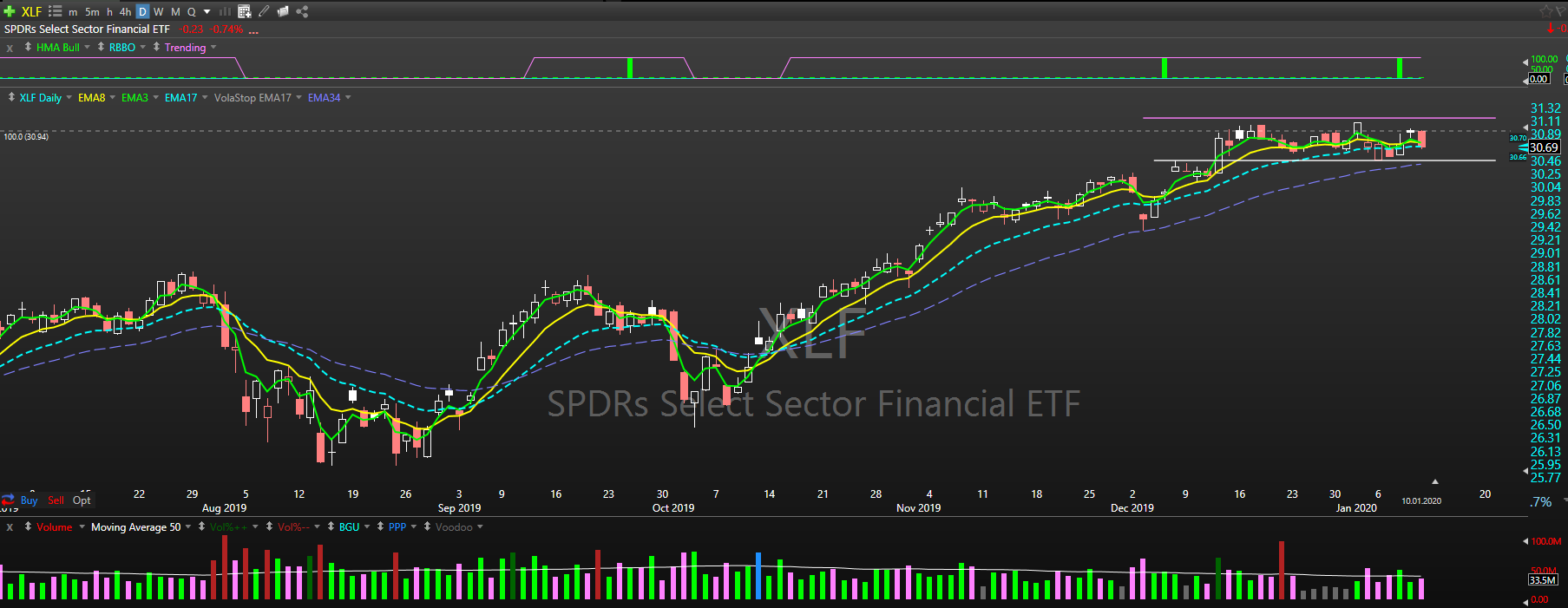Click the Sell button
Viewport: 1568px width, 608px height.
coord(56,500)
